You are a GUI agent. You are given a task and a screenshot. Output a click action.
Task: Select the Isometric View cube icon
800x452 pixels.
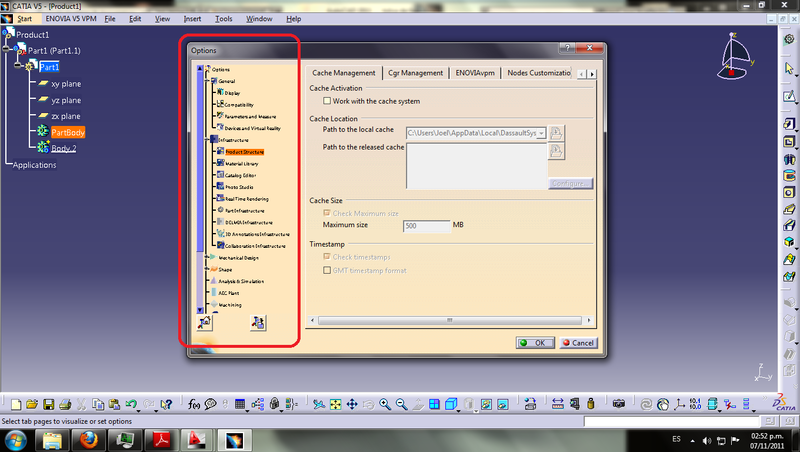click(450, 405)
